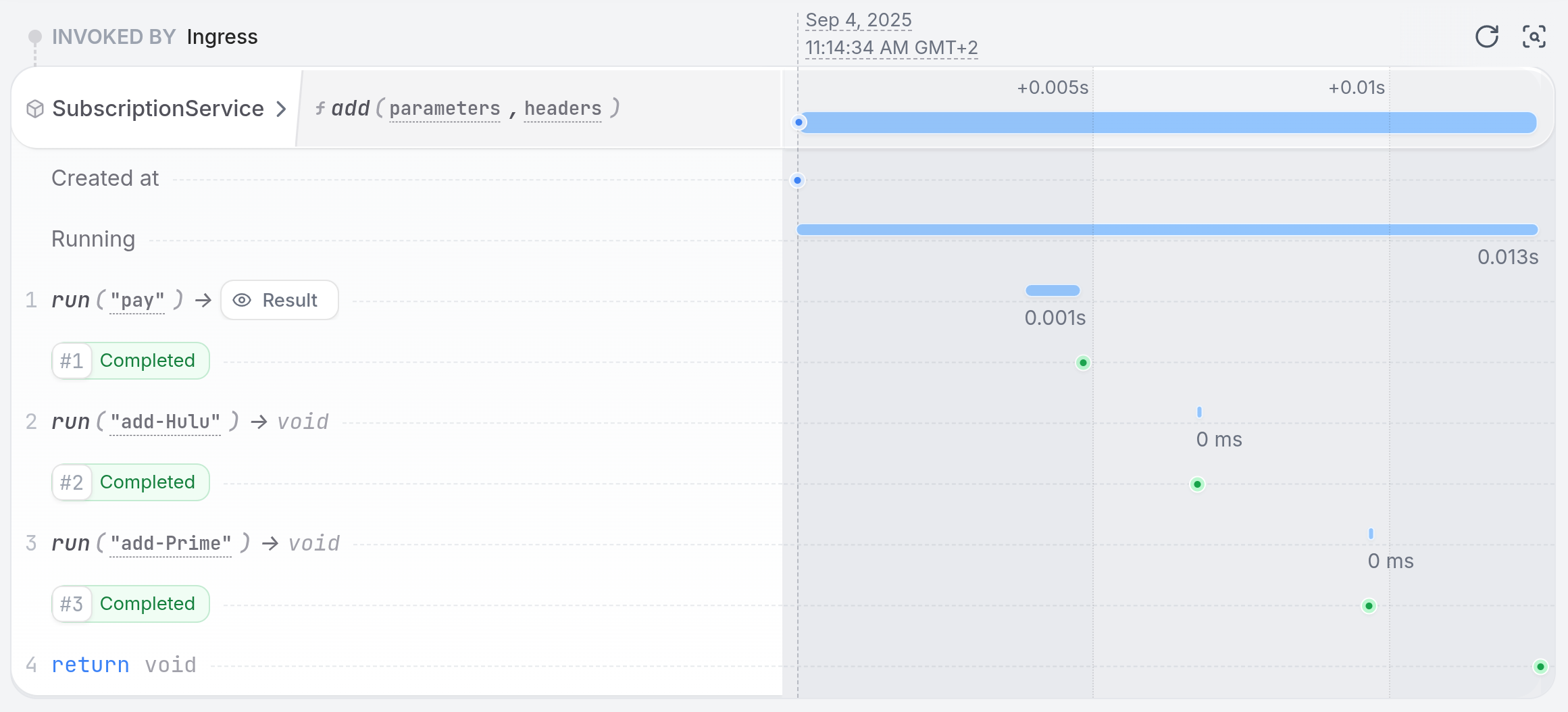Click the green dot for return void
Image resolution: width=1568 pixels, height=712 pixels.
1540,667
